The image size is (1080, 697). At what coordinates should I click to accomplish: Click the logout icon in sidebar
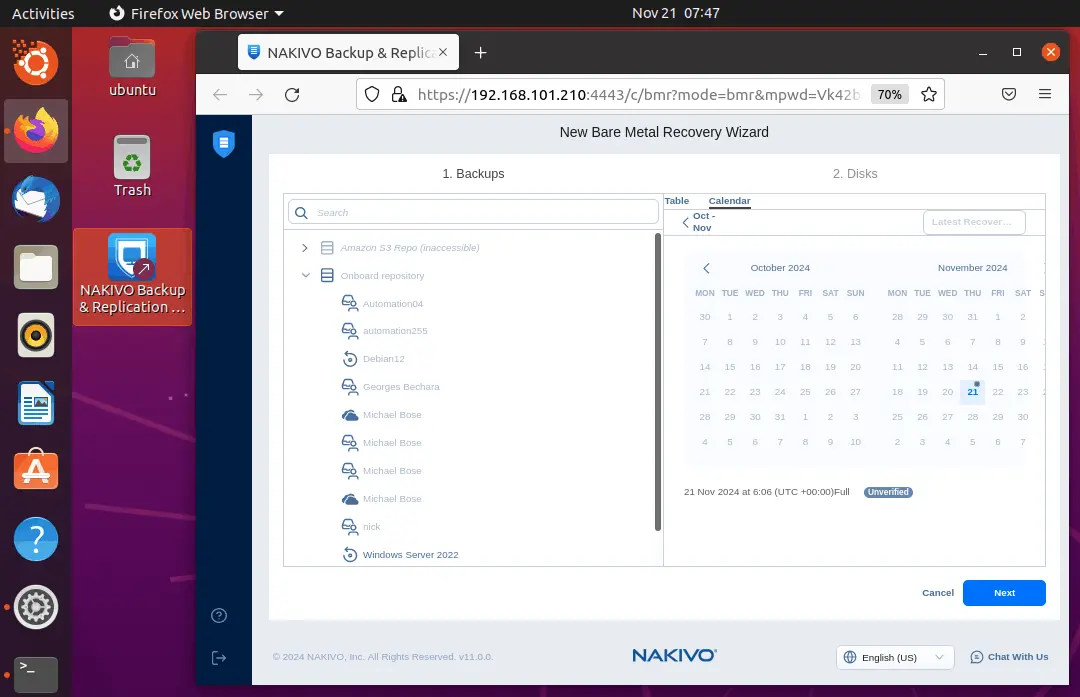[219, 658]
